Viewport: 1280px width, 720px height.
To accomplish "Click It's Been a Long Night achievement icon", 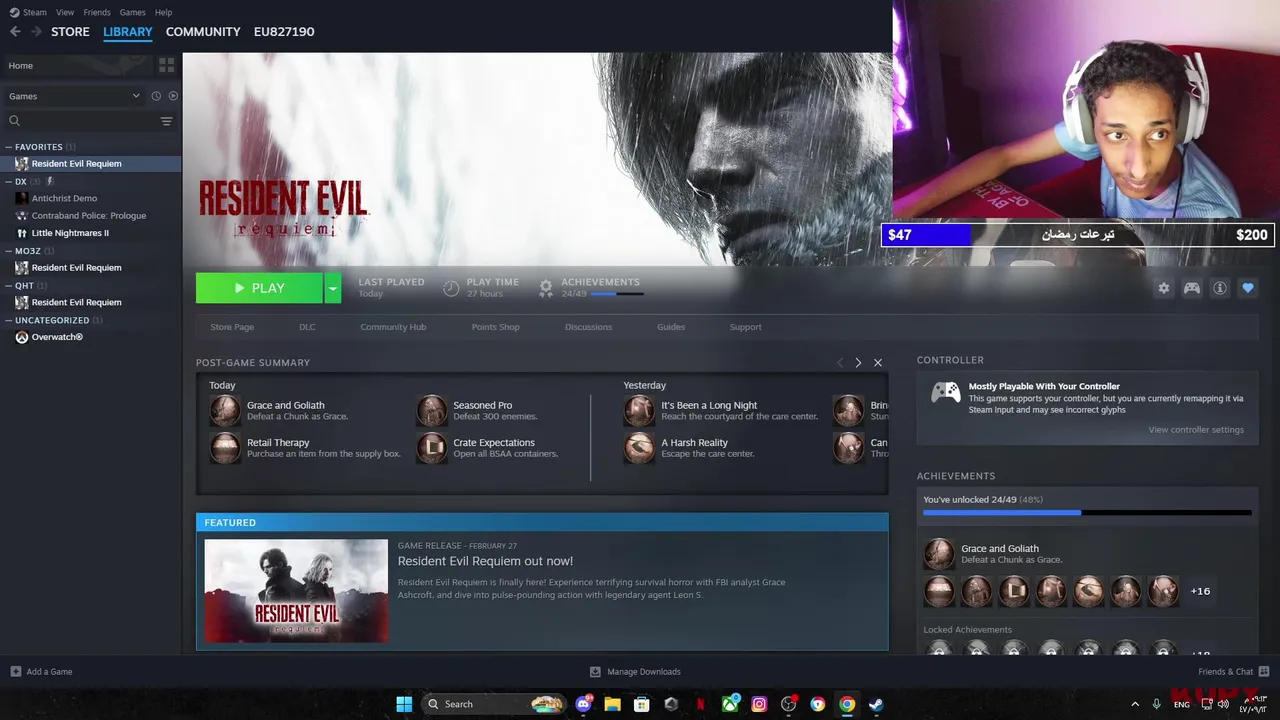I will (639, 411).
